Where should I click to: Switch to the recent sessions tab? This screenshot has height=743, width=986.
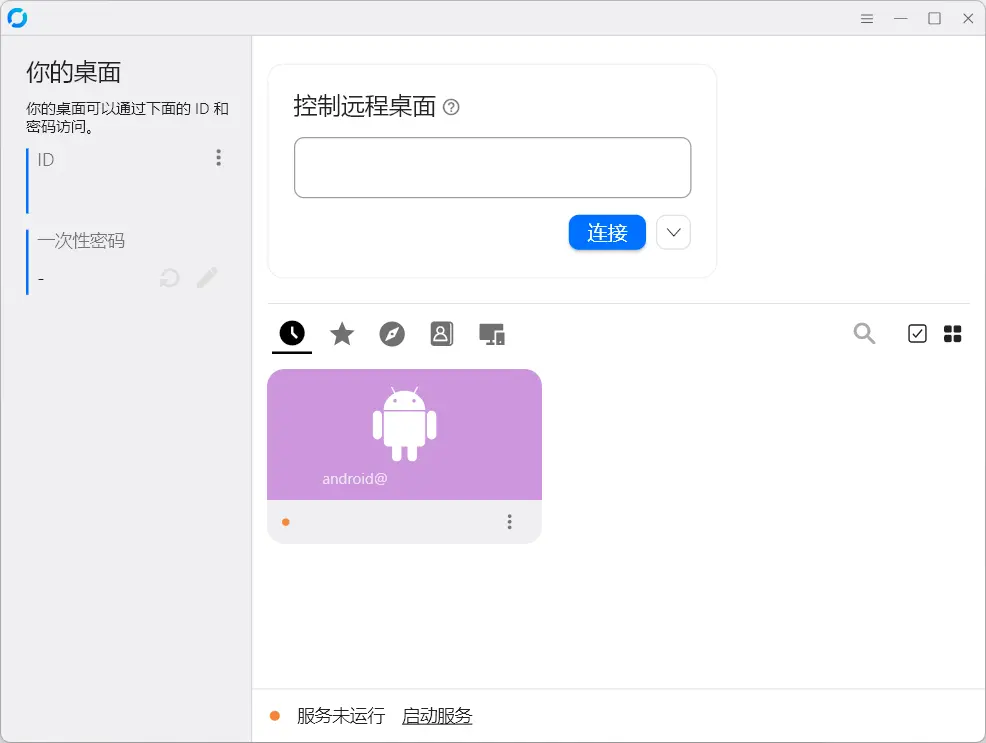[292, 333]
